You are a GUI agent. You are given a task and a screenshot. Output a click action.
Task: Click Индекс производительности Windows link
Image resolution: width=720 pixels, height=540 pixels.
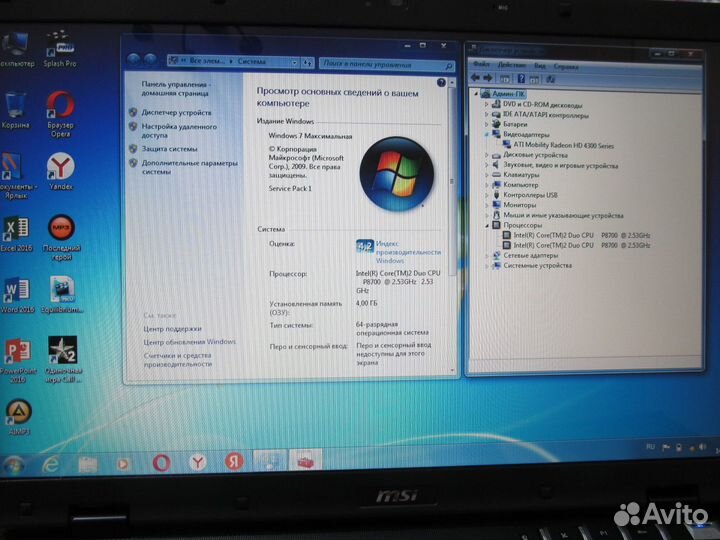408,252
